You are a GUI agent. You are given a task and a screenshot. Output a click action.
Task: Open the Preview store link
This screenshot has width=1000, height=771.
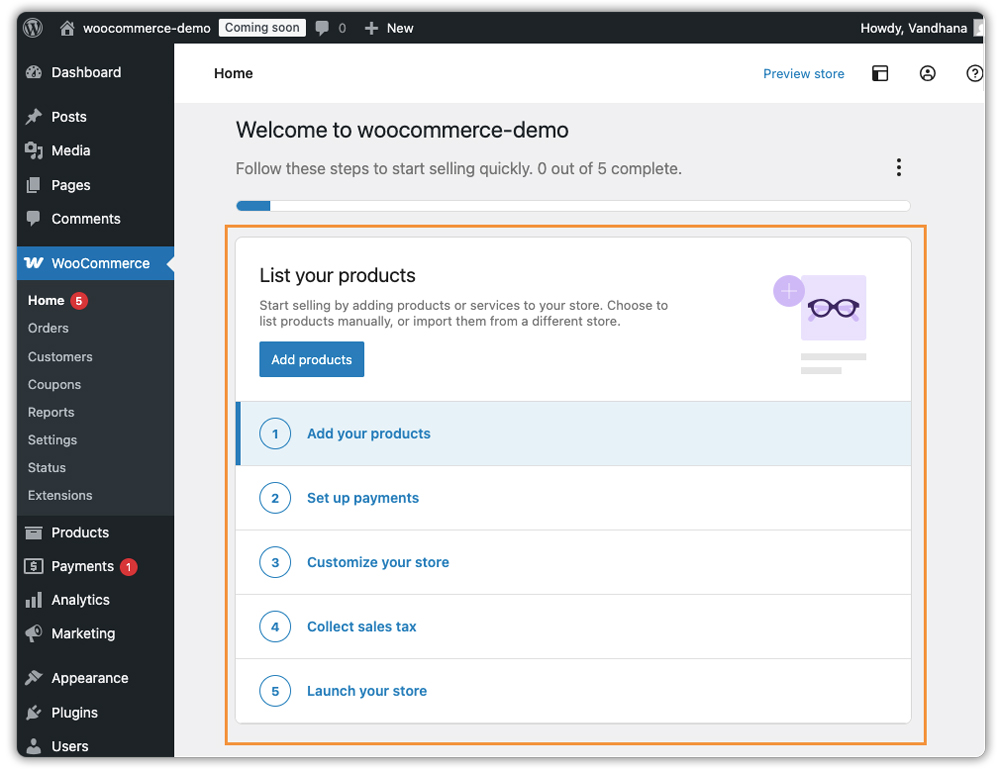point(803,73)
